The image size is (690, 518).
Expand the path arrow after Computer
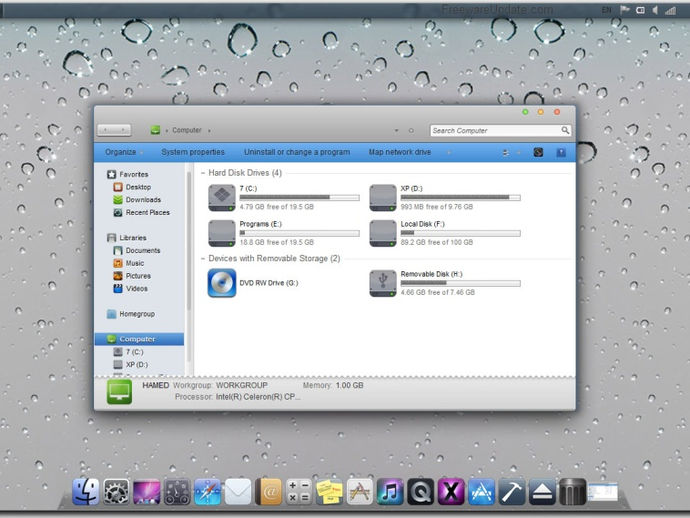click(209, 130)
